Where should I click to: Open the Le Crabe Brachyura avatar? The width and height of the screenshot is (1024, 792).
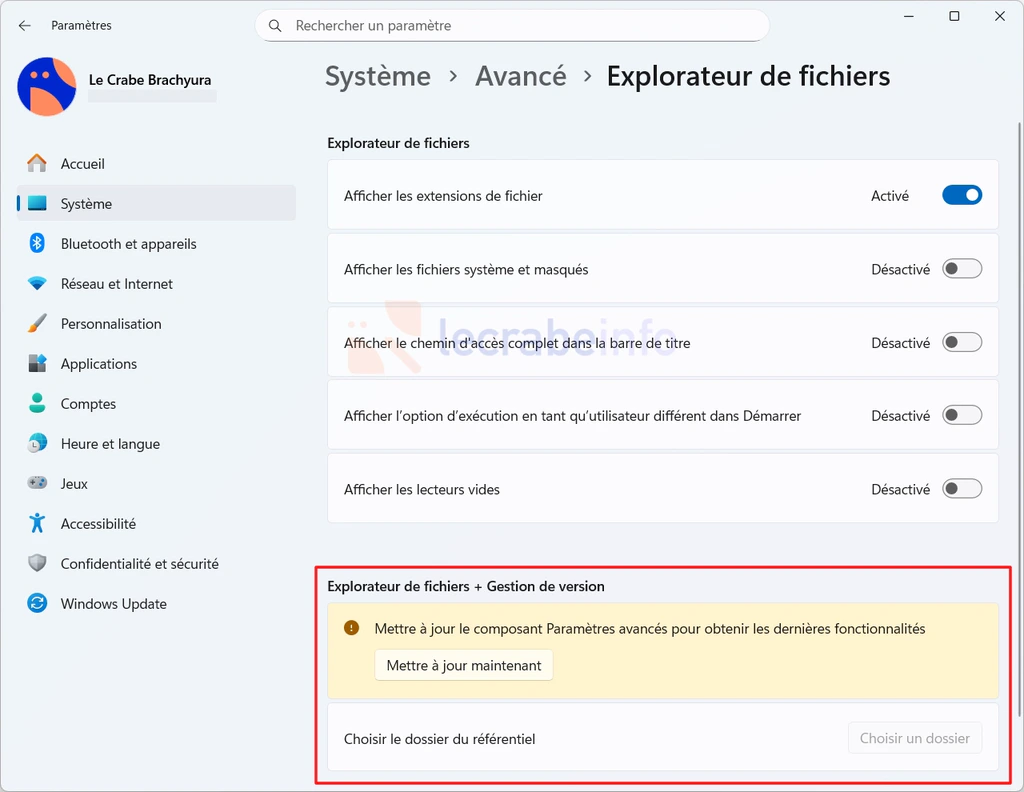click(46, 86)
